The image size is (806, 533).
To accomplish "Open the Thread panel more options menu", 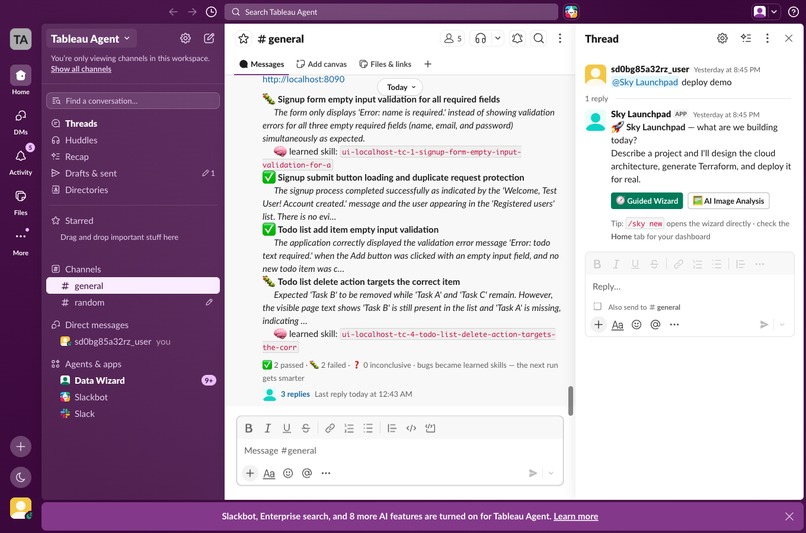I will click(767, 39).
